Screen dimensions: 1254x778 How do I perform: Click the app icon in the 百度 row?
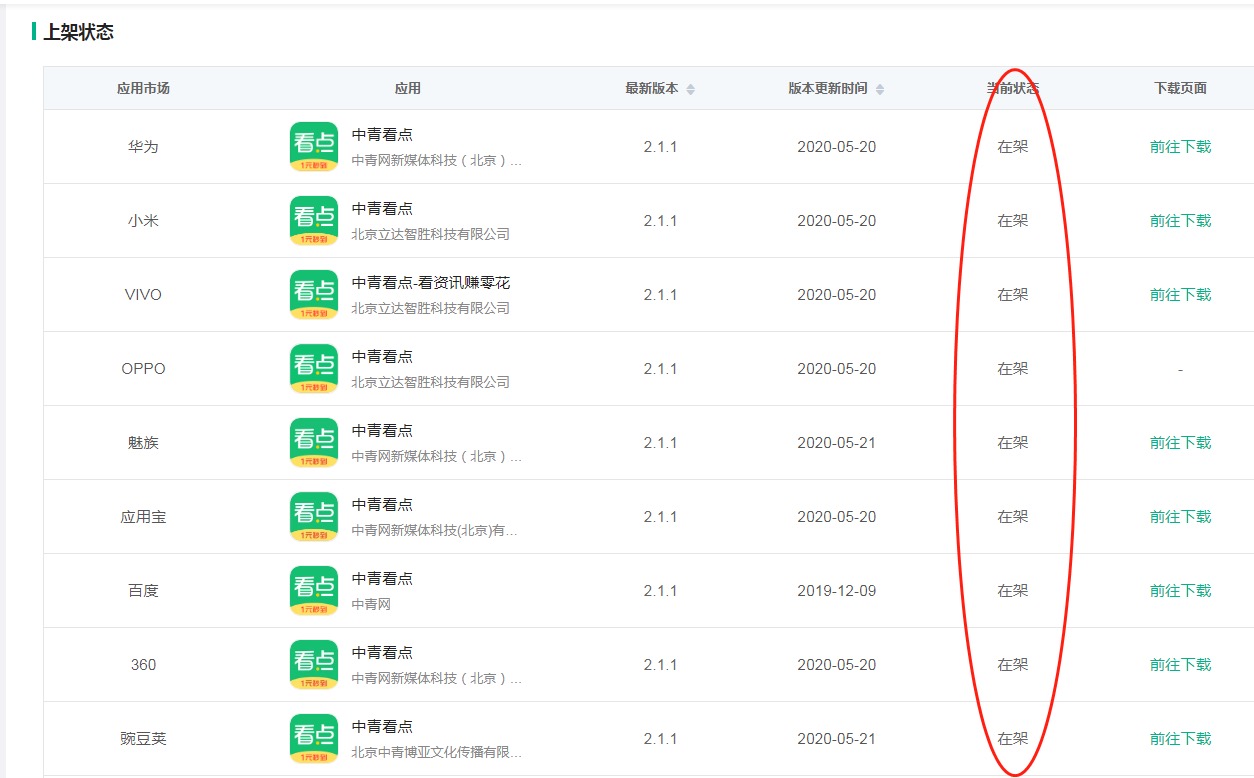pos(315,590)
